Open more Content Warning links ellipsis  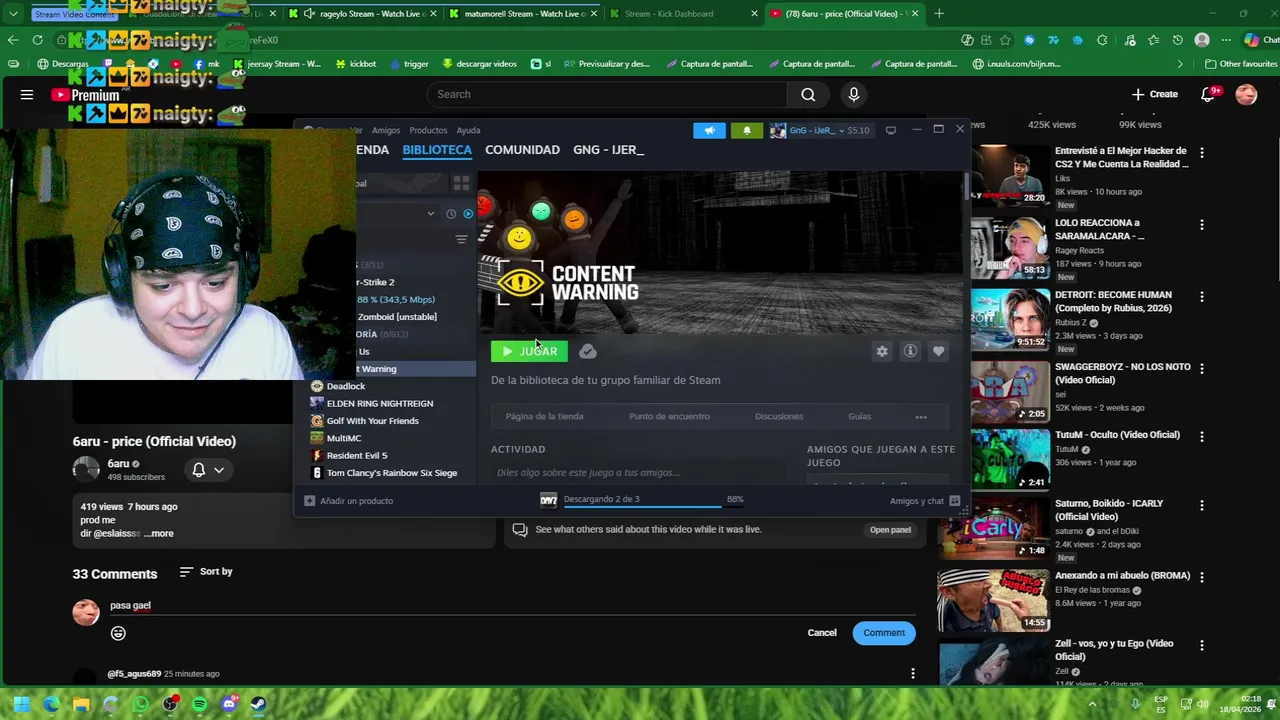point(921,417)
